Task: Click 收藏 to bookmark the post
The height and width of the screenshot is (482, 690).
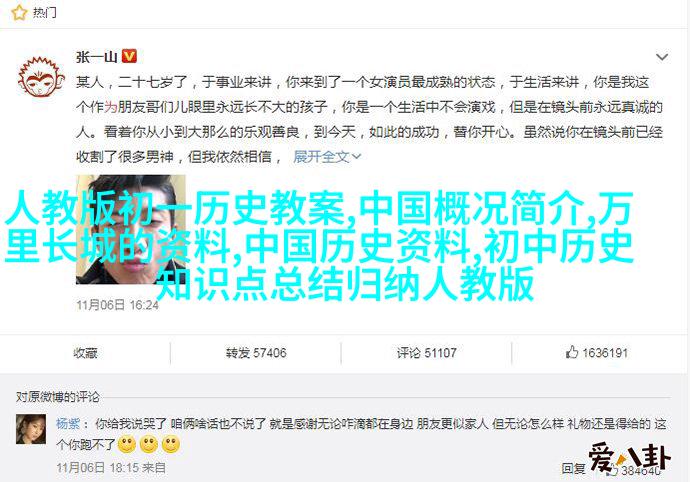Action: [x=85, y=353]
